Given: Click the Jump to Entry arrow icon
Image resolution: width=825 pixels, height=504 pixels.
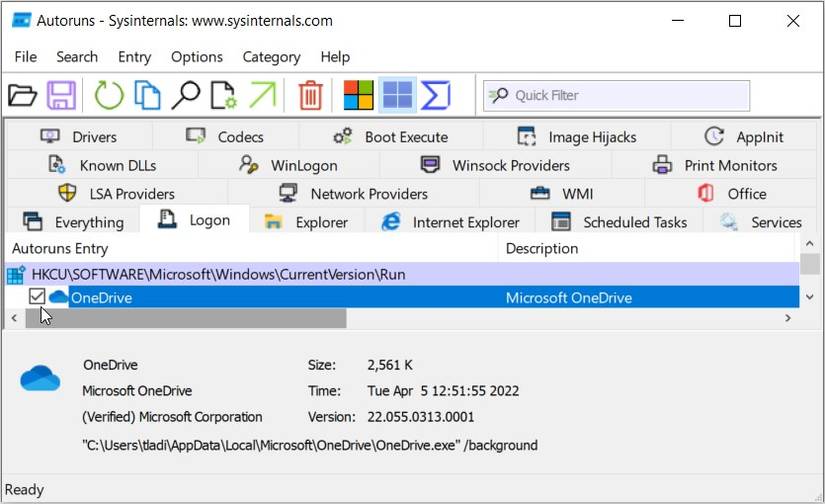Looking at the screenshot, I should point(263,95).
